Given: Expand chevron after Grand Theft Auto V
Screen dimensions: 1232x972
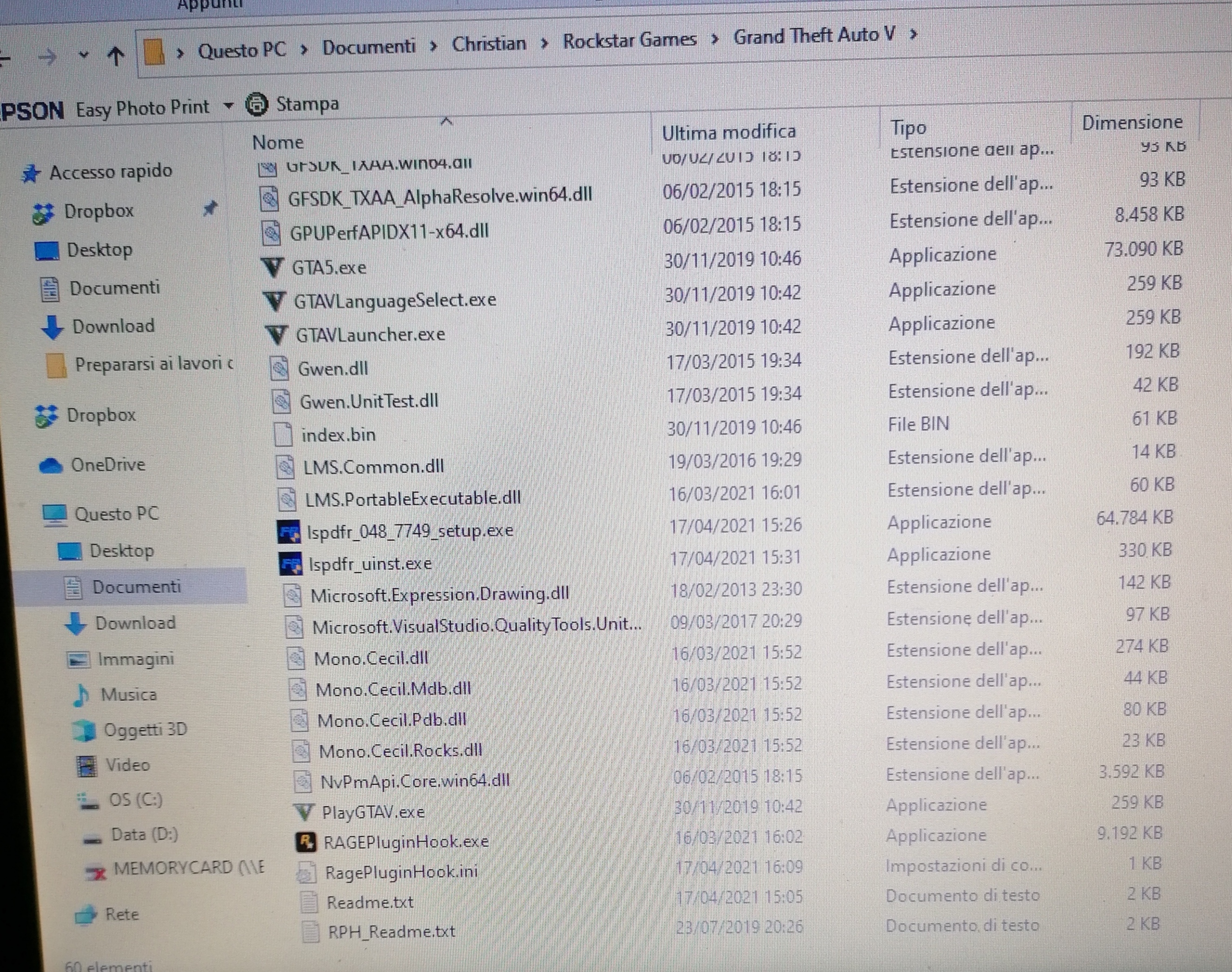Looking at the screenshot, I should [914, 35].
